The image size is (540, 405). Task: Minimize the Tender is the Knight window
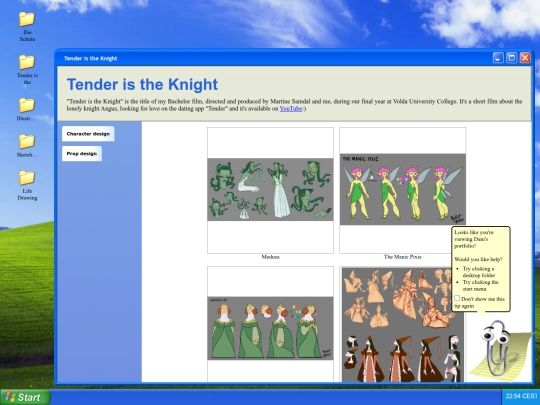498,58
